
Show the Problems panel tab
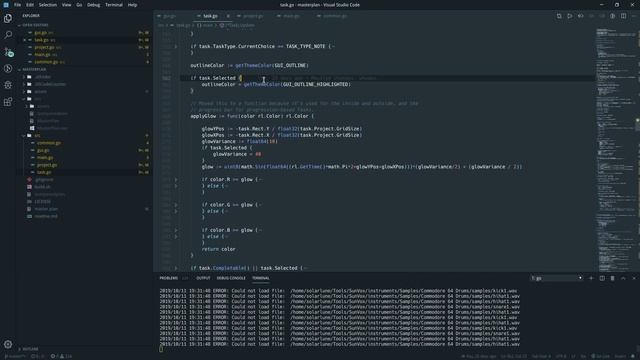(x=169, y=278)
